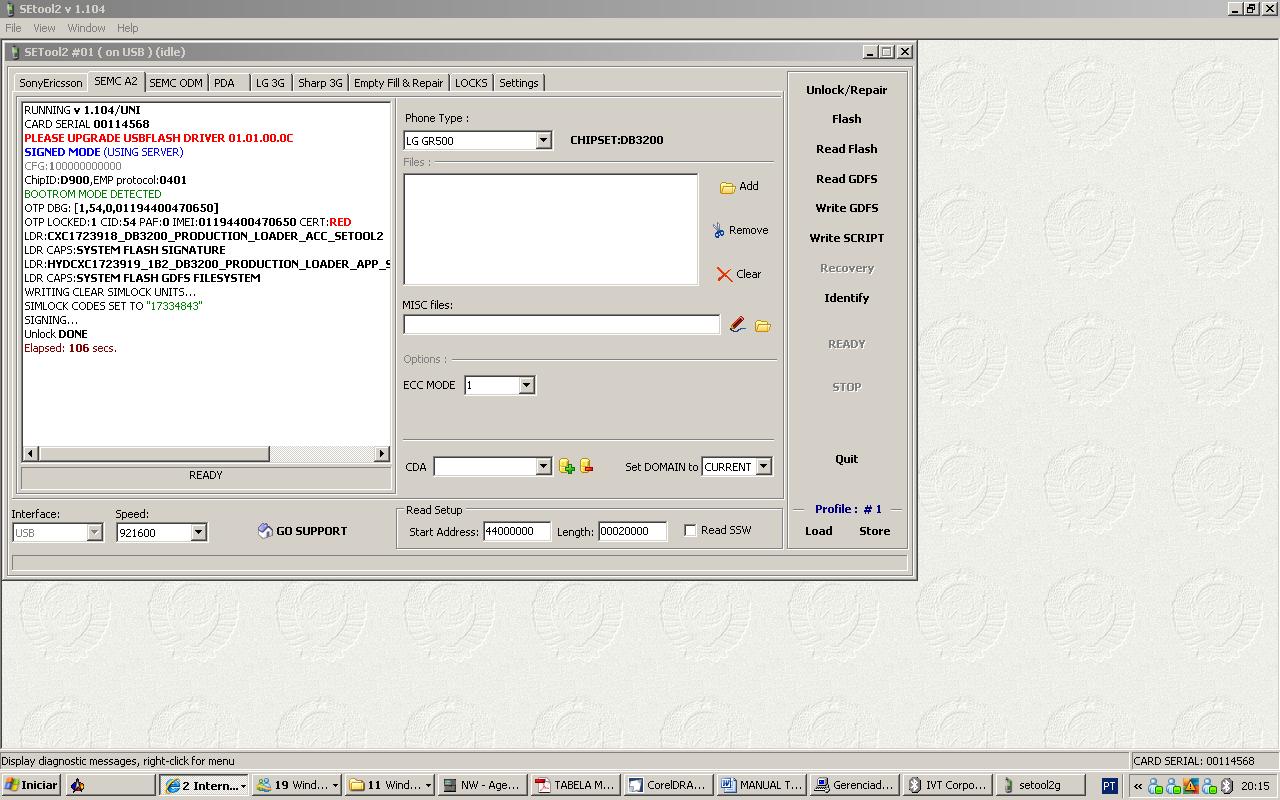This screenshot has width=1280, height=800.
Task: Load the profile with Load button
Action: tap(818, 531)
